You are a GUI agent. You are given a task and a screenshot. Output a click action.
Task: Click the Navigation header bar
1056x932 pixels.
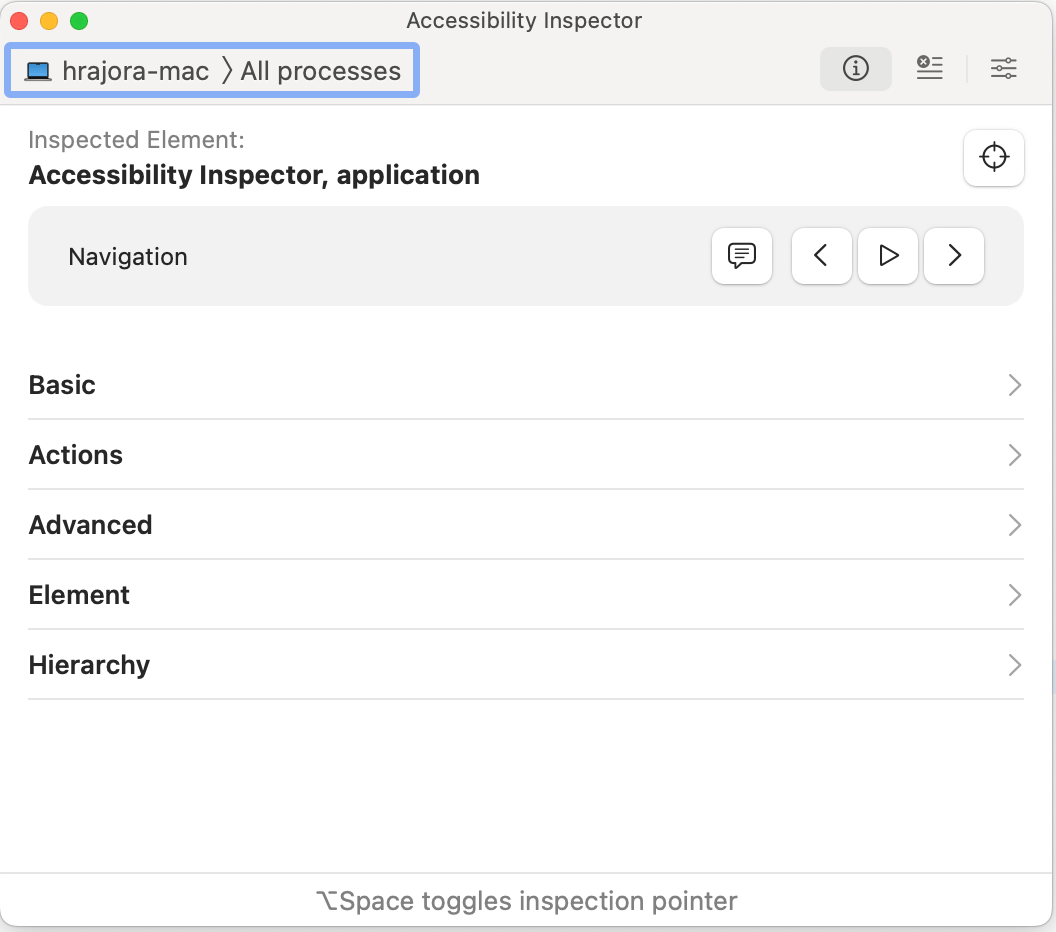(x=127, y=256)
